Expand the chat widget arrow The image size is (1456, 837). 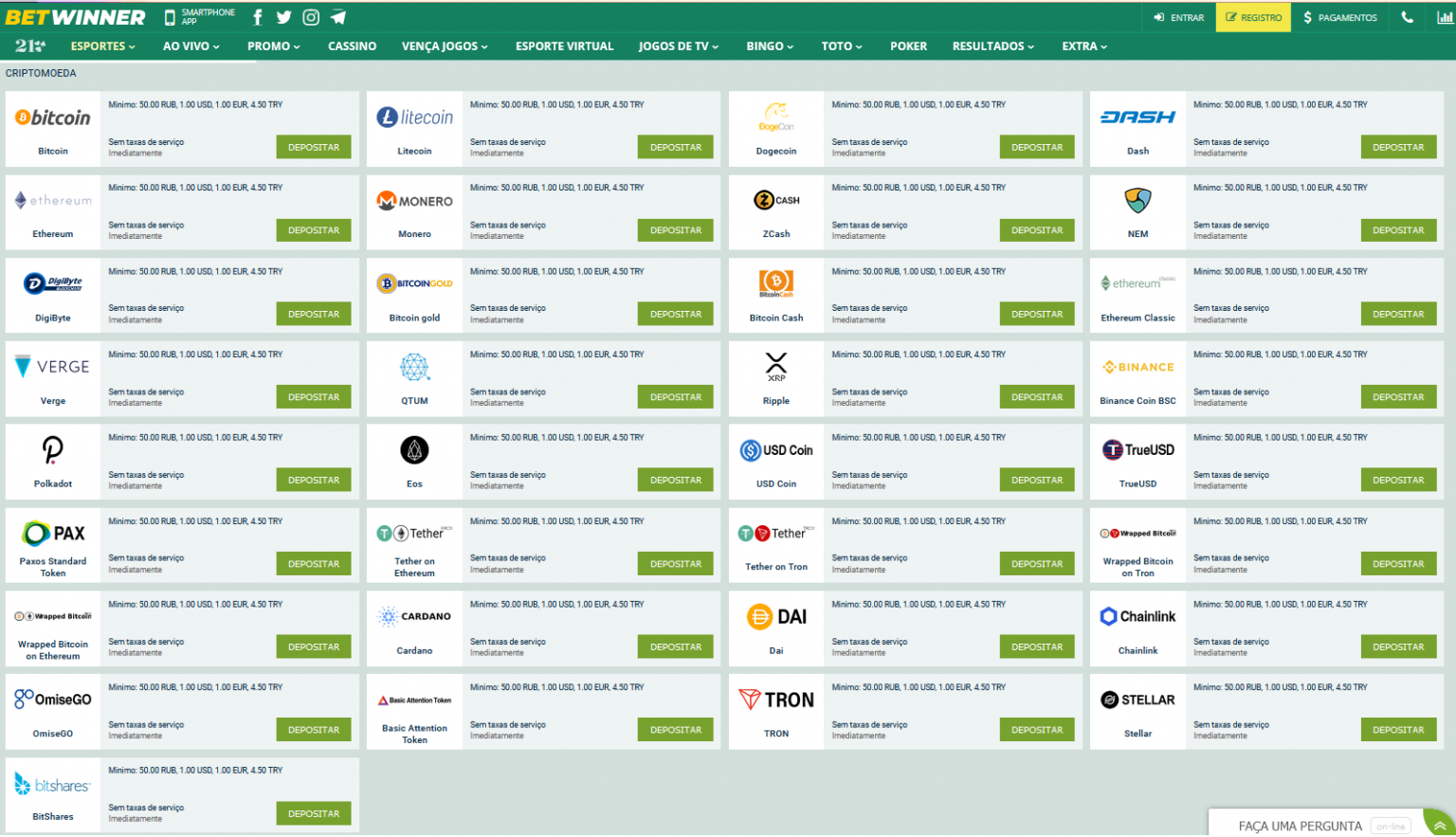tap(1439, 825)
